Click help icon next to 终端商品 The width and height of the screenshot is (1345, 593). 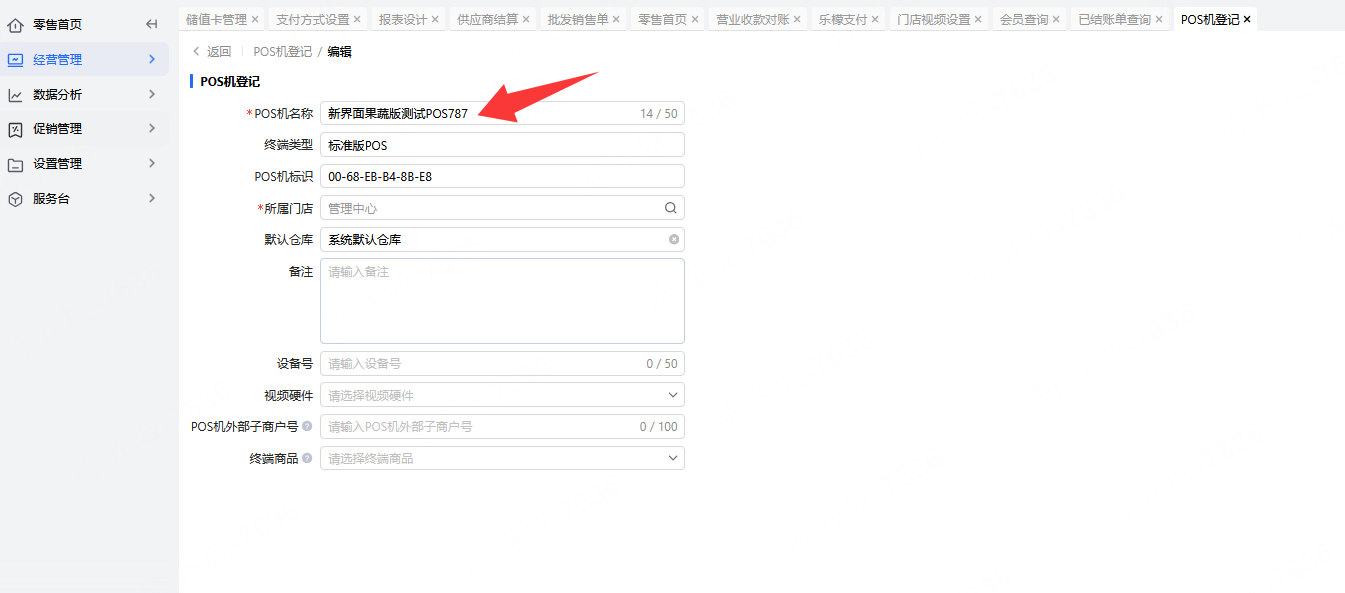[307, 458]
